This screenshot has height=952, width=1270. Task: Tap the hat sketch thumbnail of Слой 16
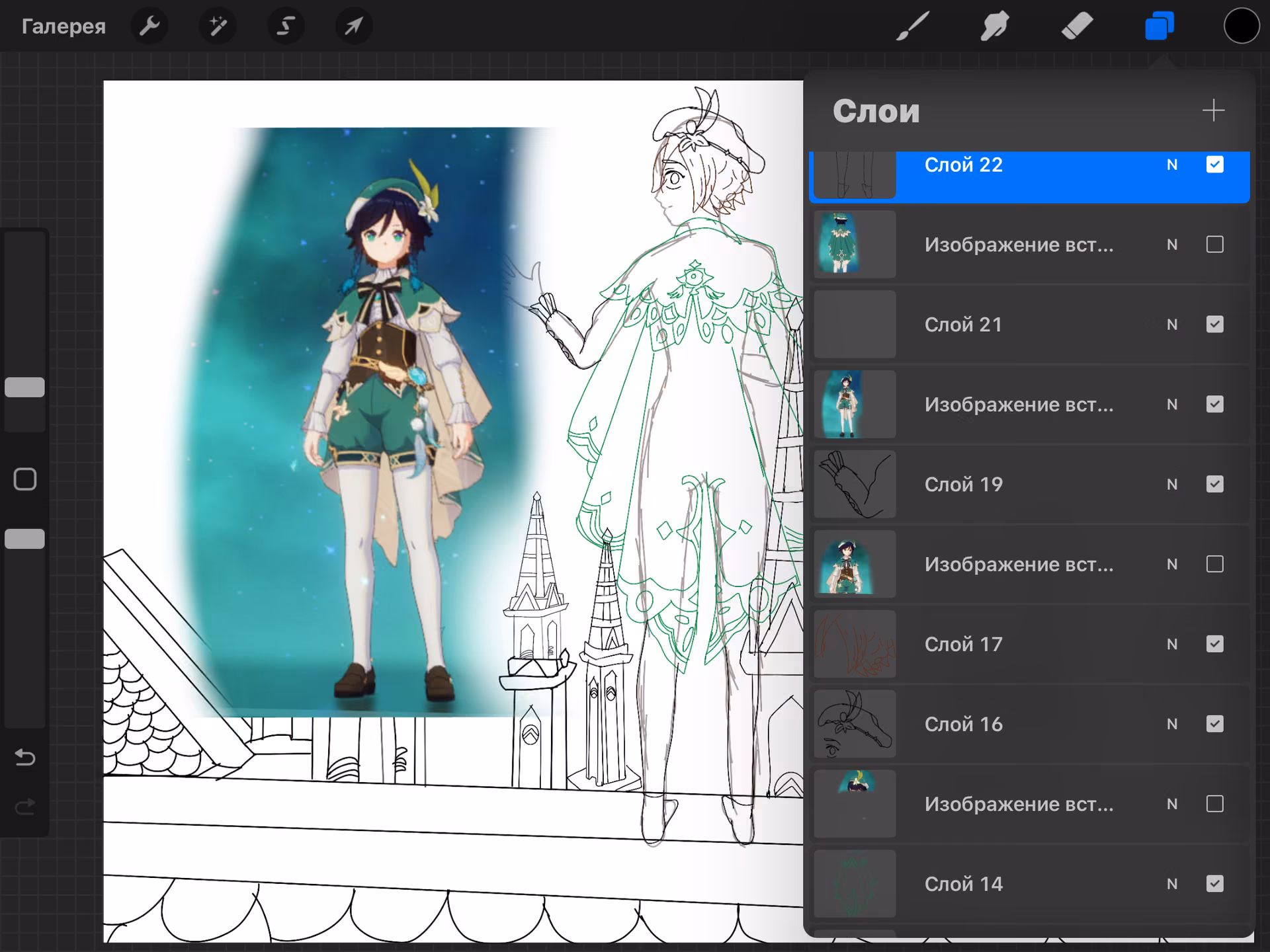tap(855, 725)
